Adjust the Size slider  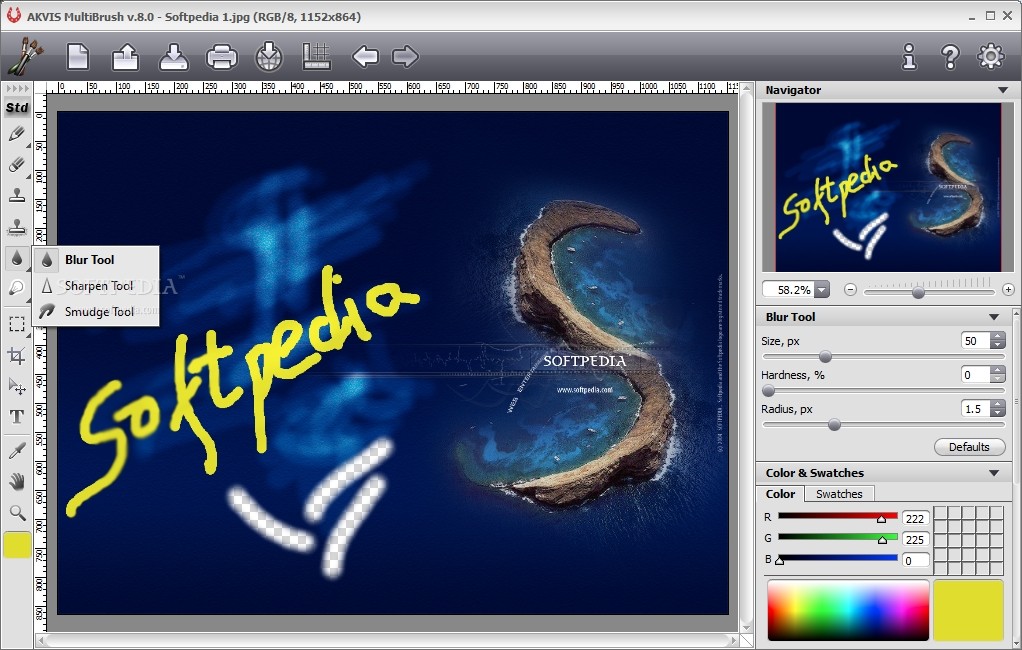pyautogui.click(x=883, y=357)
